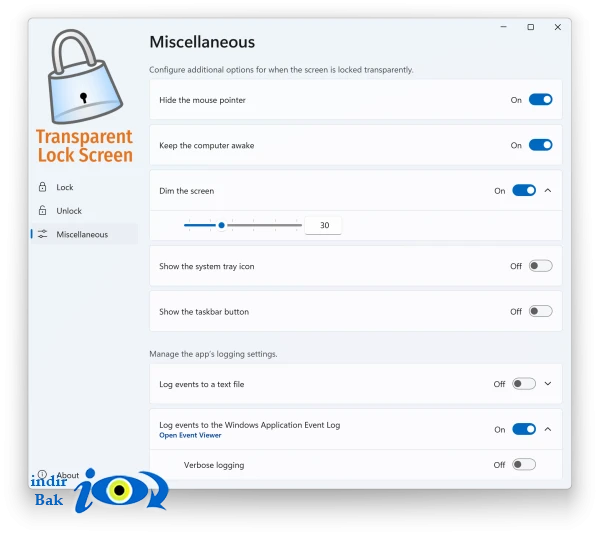600x536 pixels.
Task: Click the sliders icon beside Miscellaneous
Action: point(42,234)
